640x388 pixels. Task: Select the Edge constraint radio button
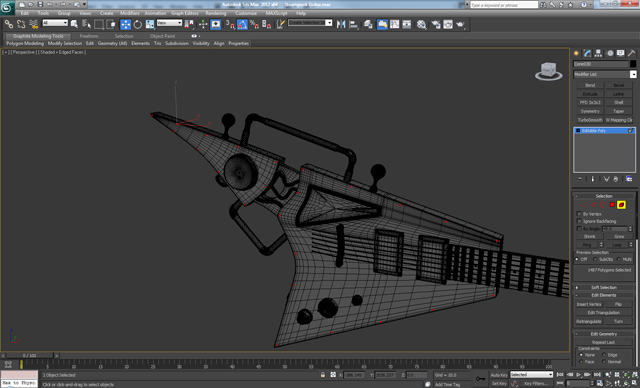(x=604, y=355)
